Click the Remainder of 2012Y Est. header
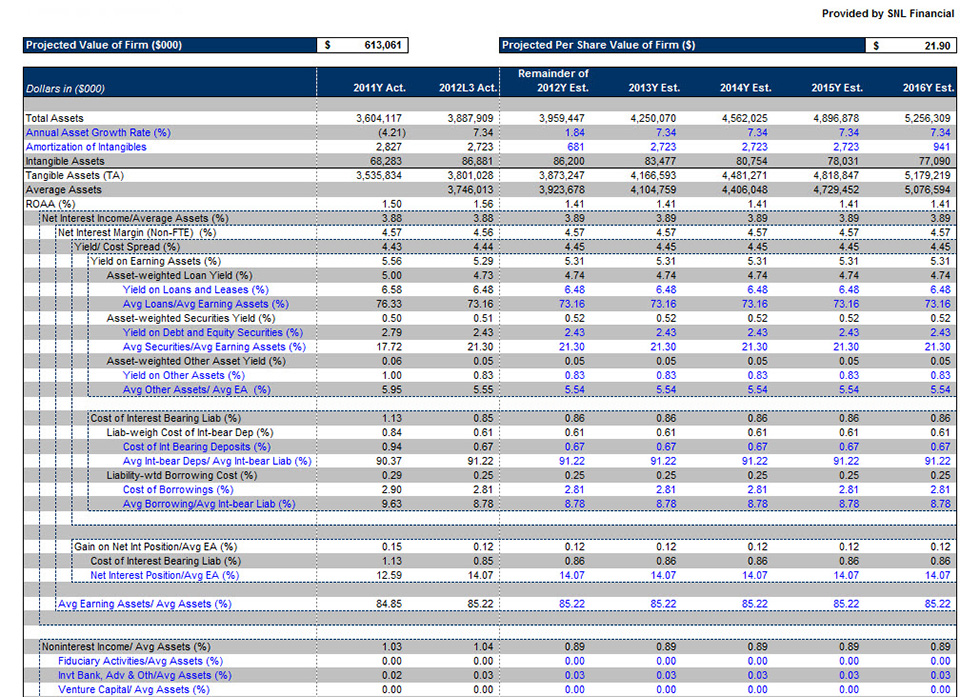Screen dimensions: 960x697 pyautogui.click(x=553, y=81)
